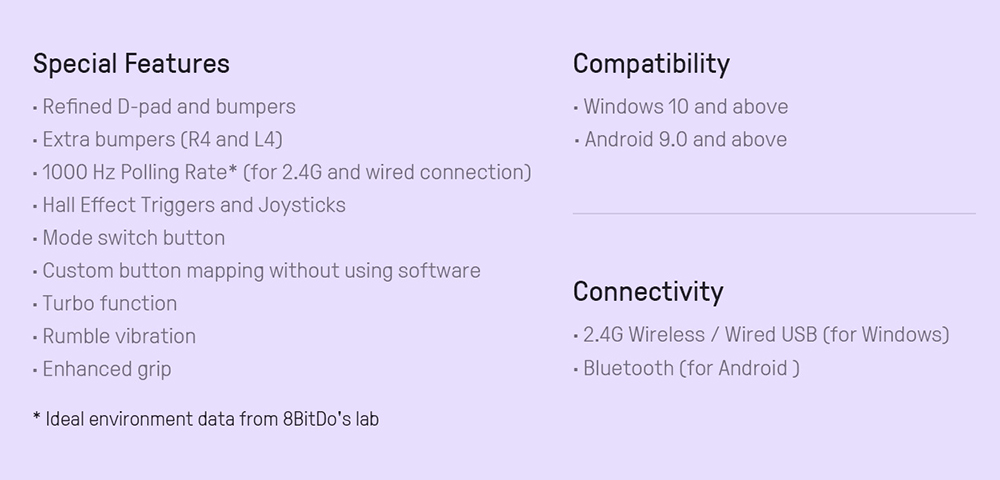Click the 8BitDo's lab footnote text
Screen dimensions: 1000x480
click(x=206, y=419)
